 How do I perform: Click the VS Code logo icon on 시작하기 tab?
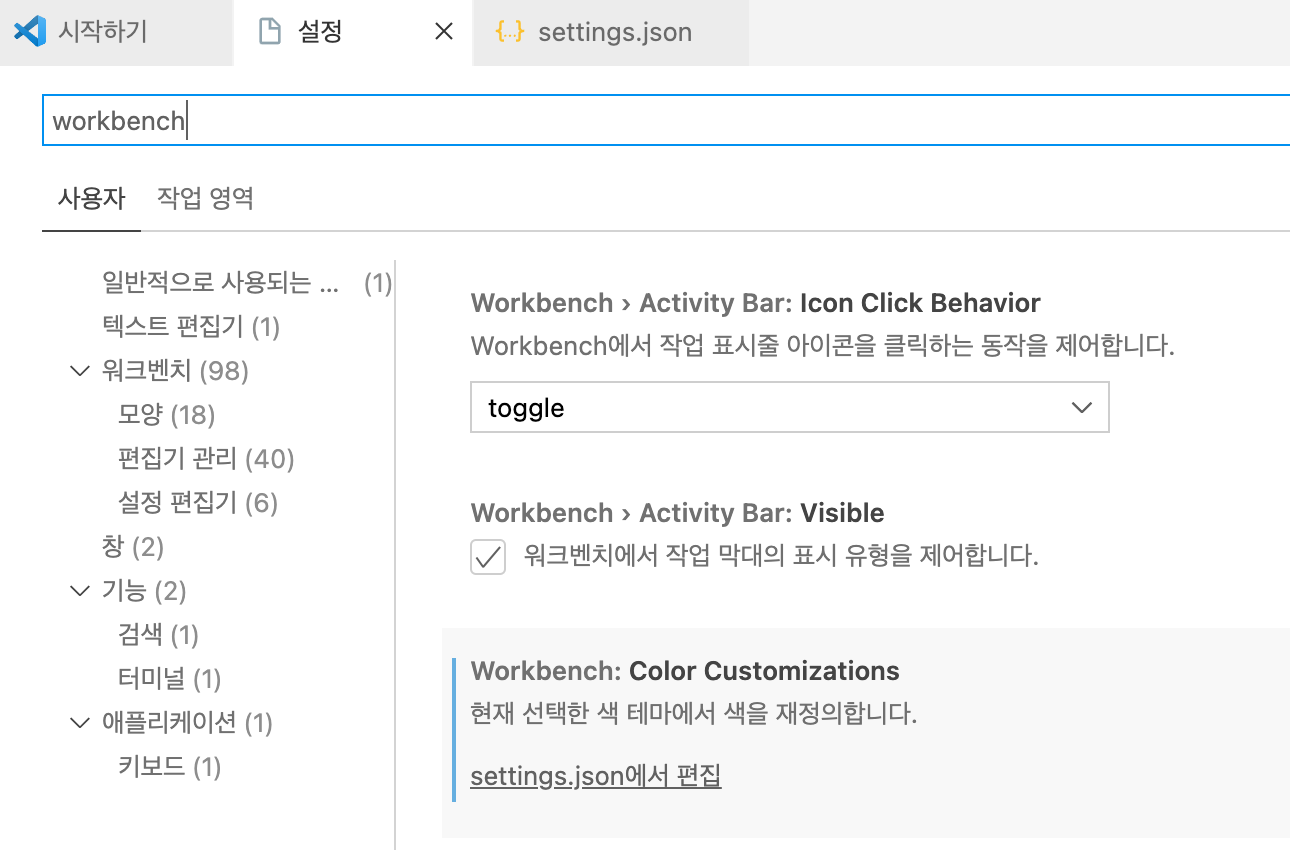[x=30, y=32]
